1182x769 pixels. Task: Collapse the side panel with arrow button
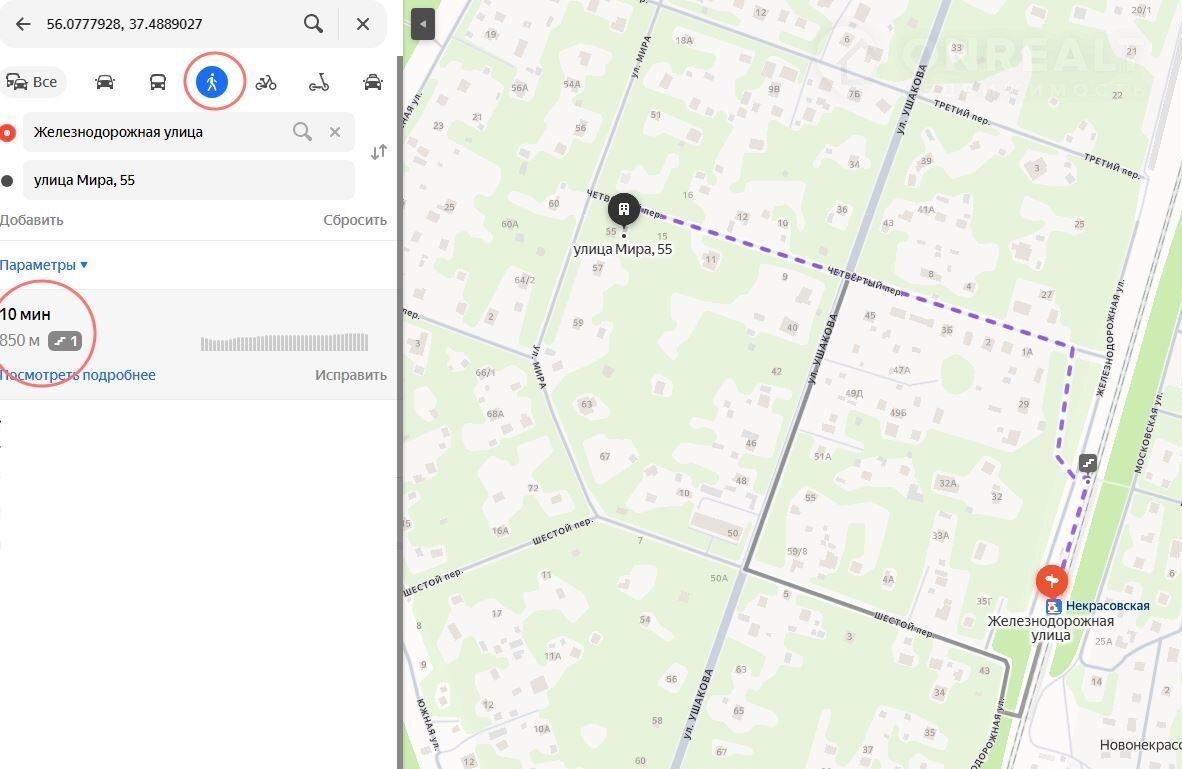point(422,24)
